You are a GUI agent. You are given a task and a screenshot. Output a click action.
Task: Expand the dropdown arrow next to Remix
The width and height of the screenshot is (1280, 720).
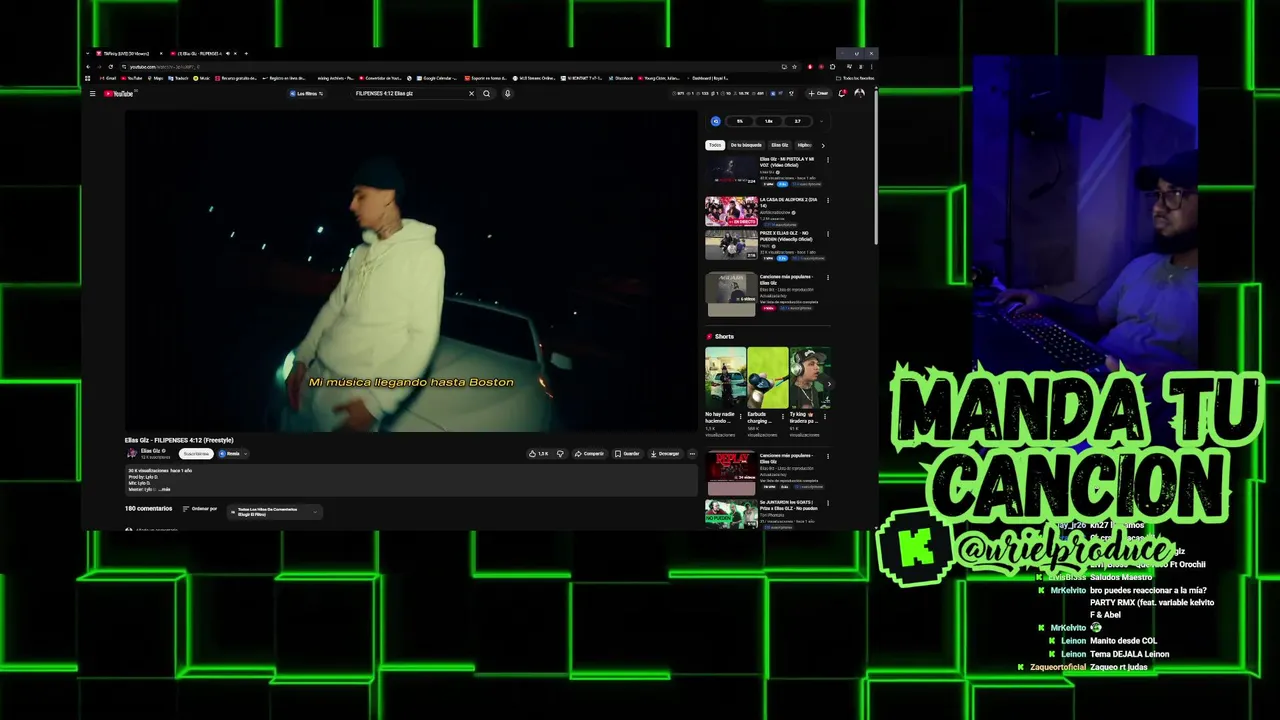246,454
